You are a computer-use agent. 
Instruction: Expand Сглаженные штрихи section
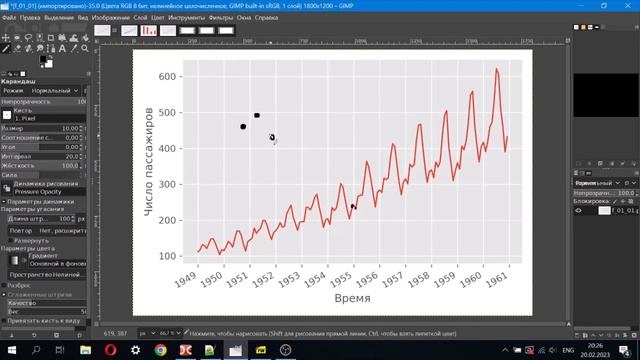[x=4, y=294]
